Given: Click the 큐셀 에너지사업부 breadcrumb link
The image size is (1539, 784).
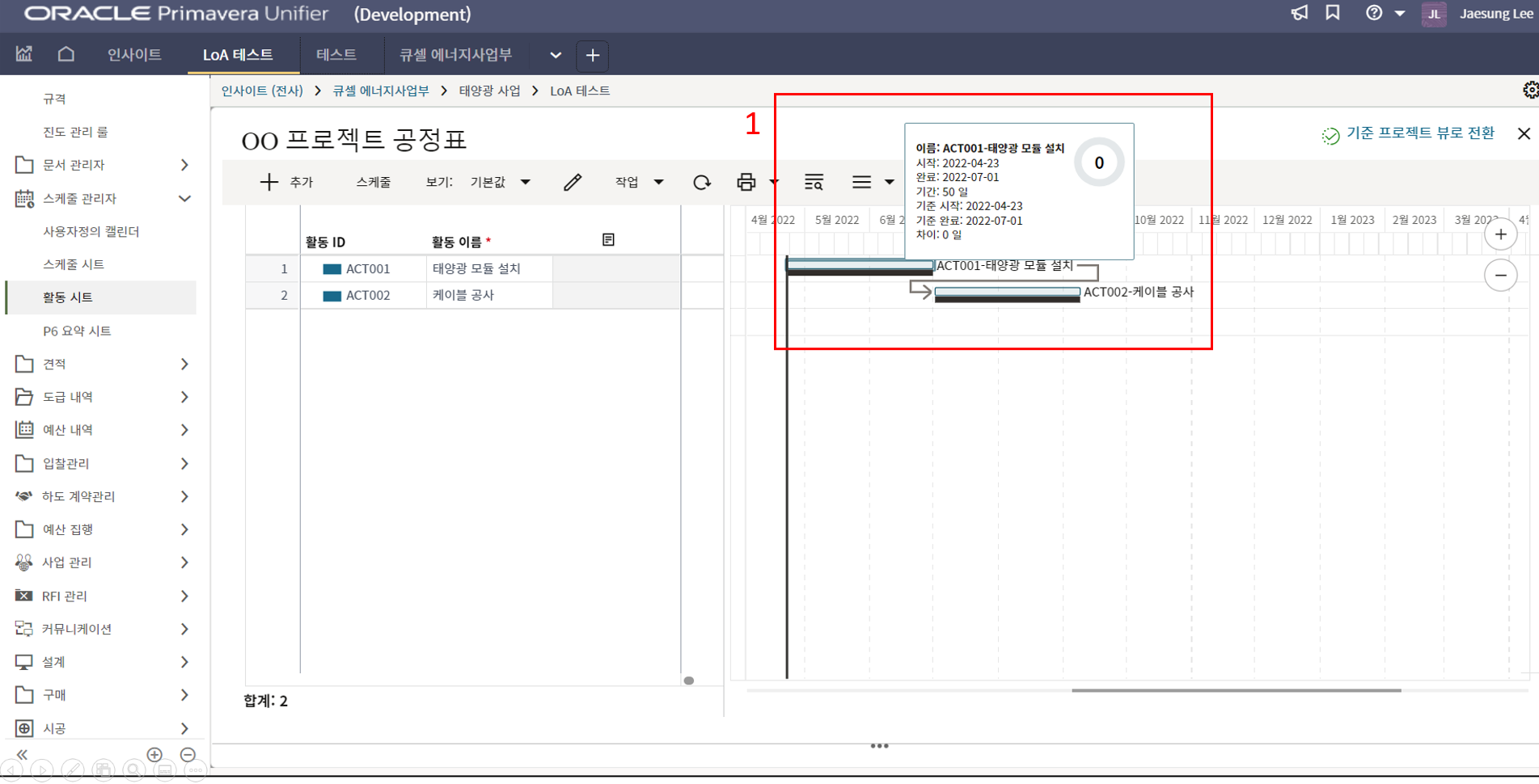Looking at the screenshot, I should (x=381, y=91).
